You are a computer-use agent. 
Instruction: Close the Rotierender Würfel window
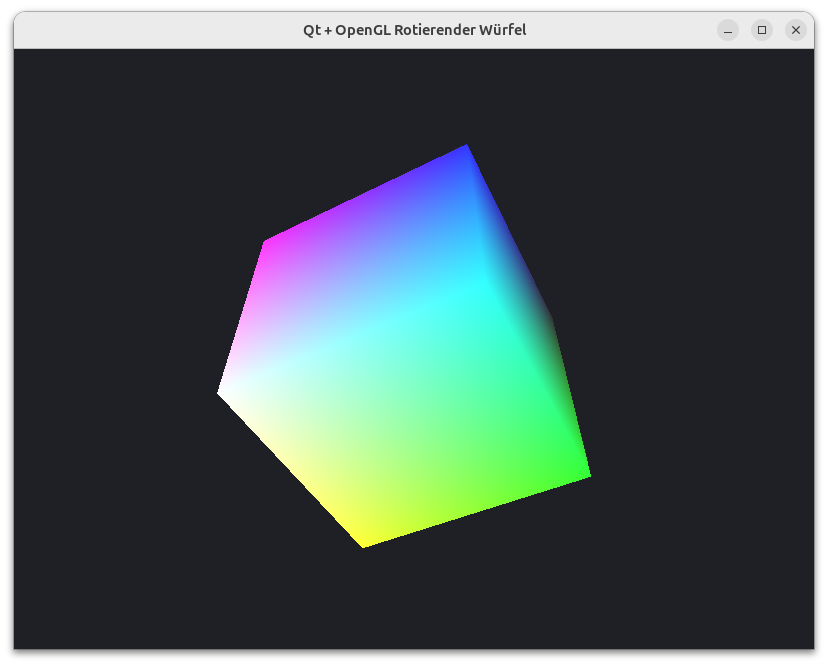click(796, 30)
